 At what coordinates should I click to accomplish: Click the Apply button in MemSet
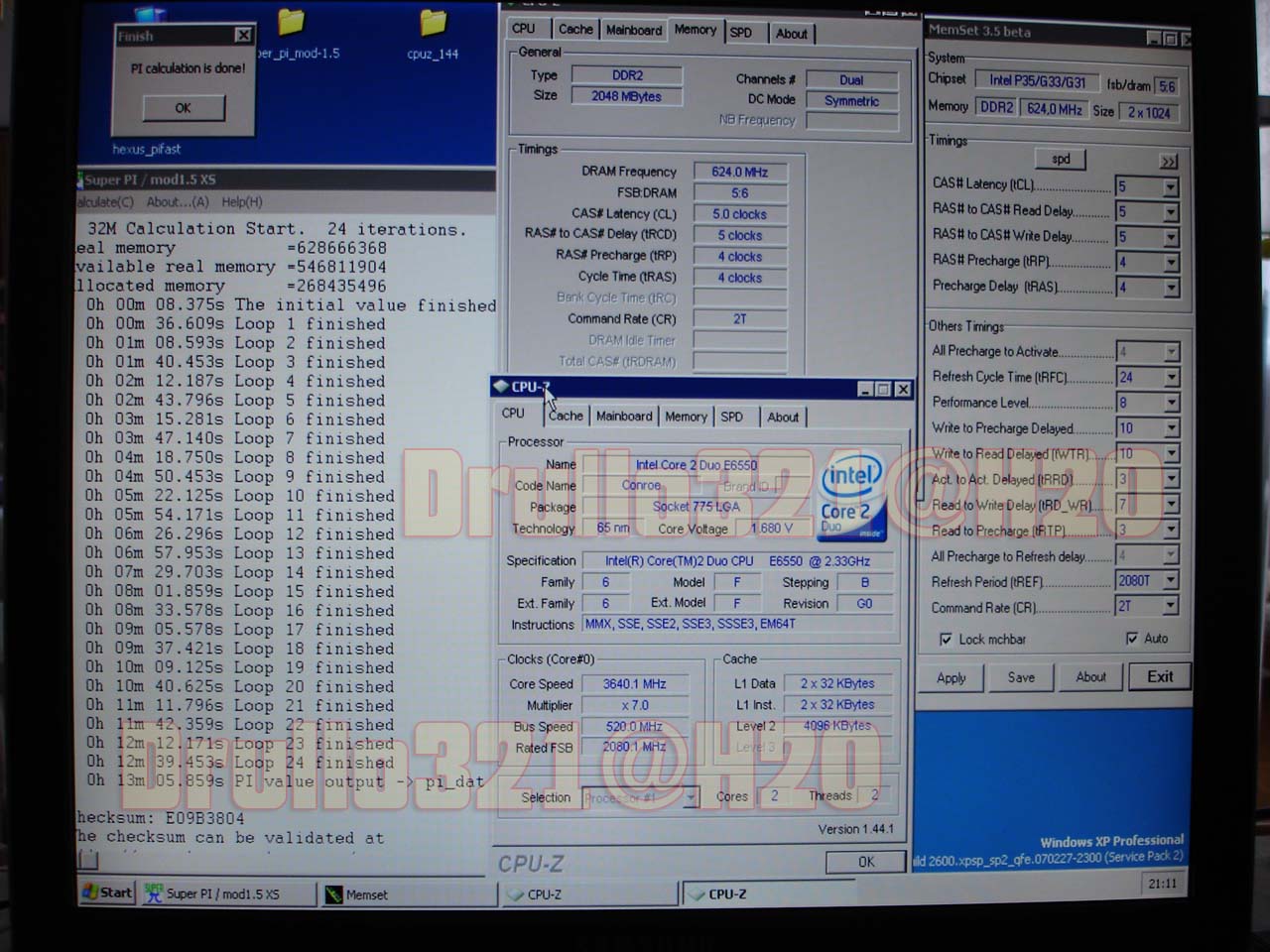[x=951, y=677]
